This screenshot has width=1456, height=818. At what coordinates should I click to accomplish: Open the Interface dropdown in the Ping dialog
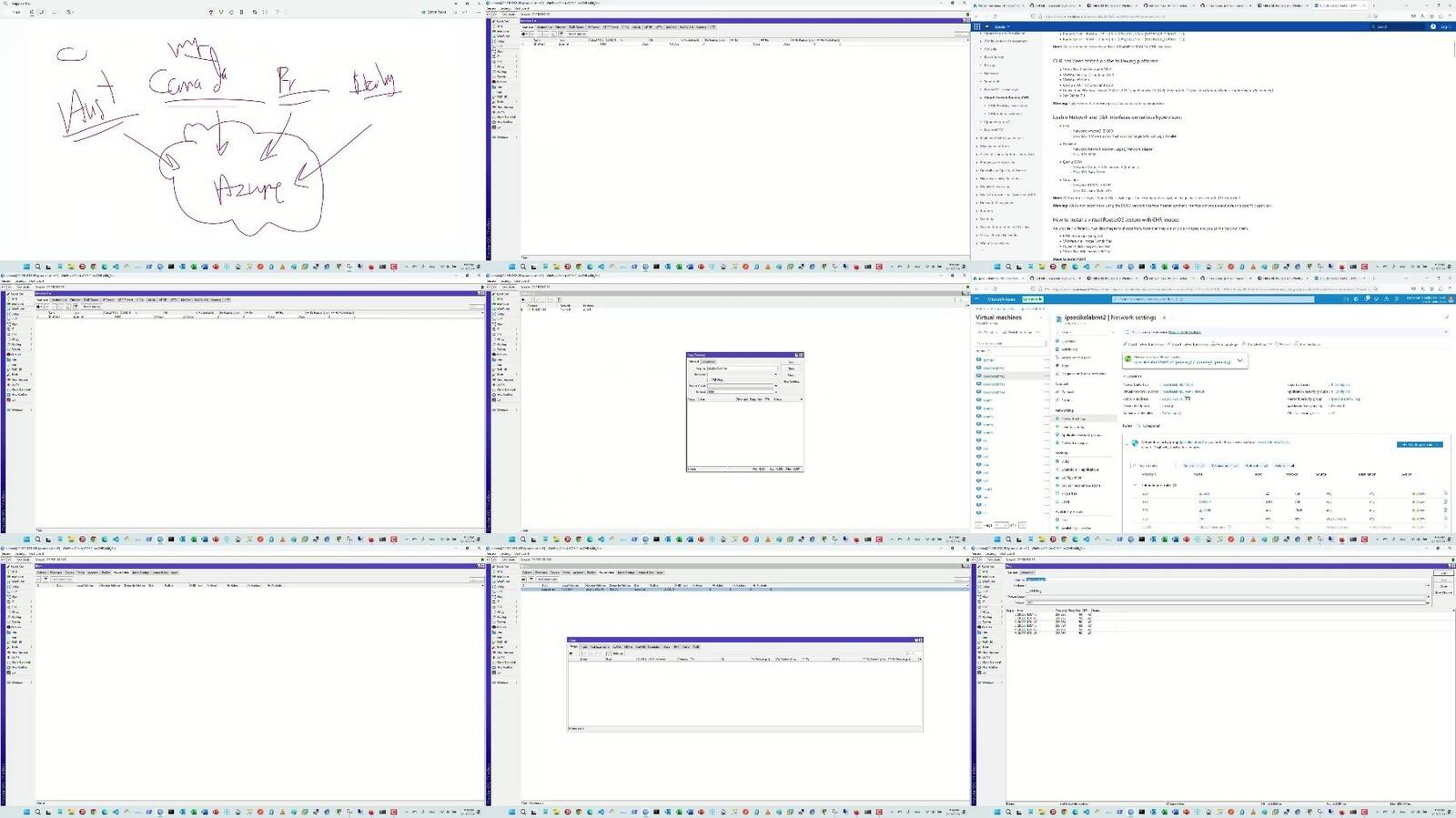(775, 374)
